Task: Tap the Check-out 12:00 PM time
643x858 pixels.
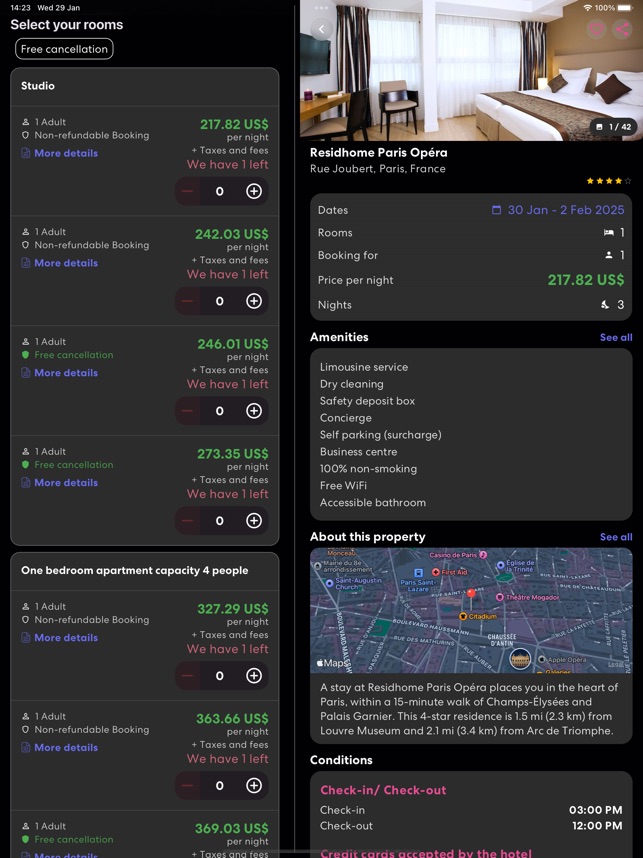Action: pos(597,826)
